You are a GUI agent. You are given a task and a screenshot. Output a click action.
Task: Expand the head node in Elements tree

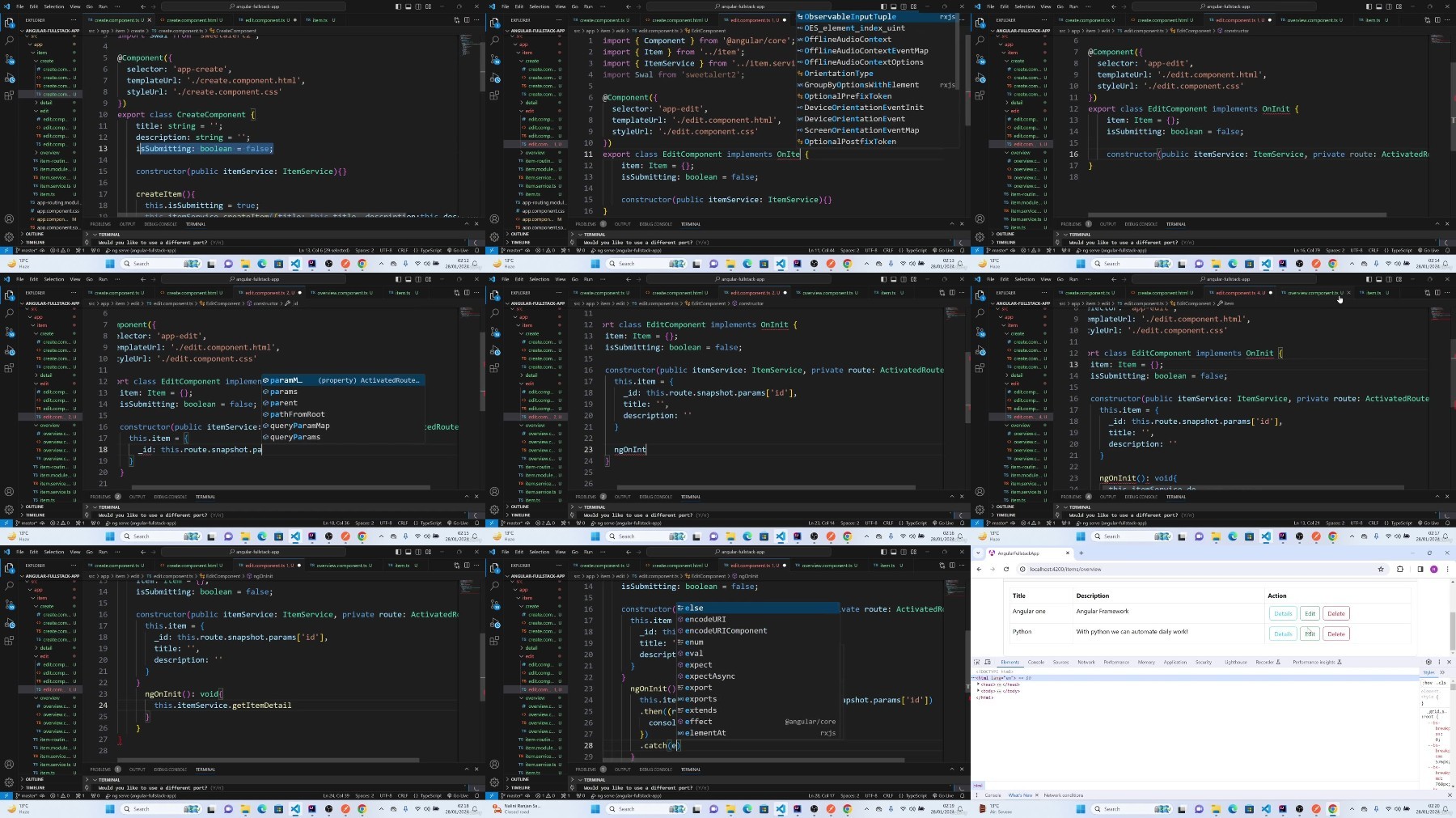coord(980,684)
